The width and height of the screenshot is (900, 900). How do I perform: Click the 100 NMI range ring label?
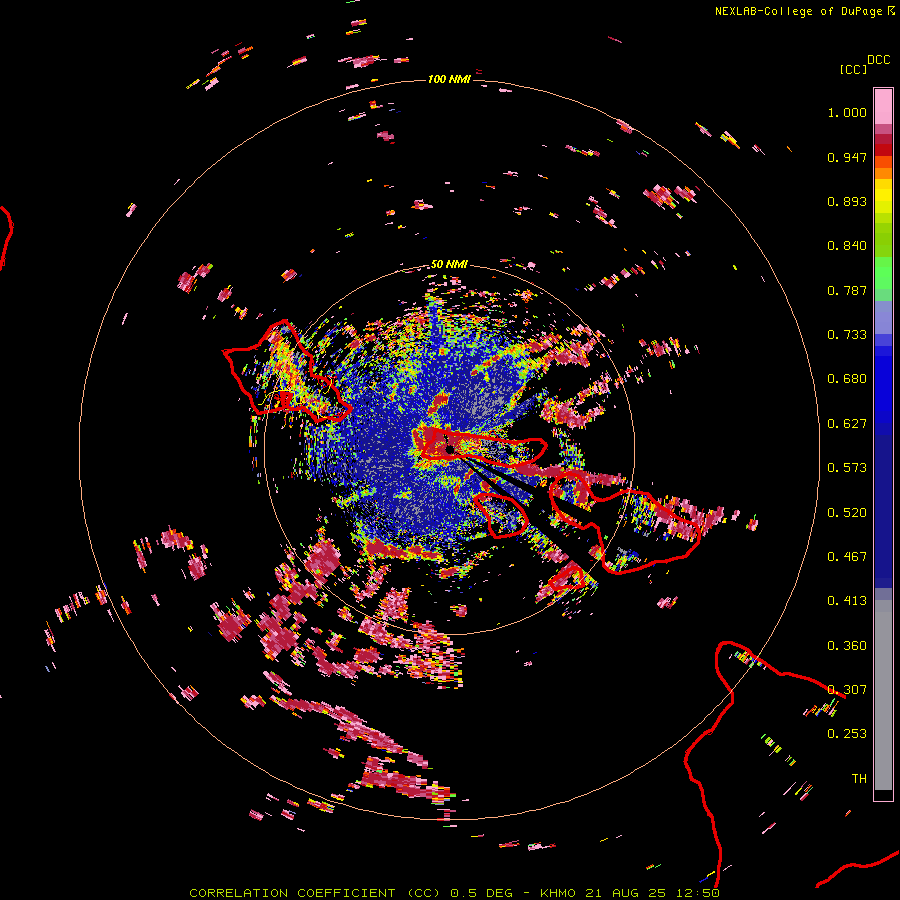pyautogui.click(x=449, y=79)
